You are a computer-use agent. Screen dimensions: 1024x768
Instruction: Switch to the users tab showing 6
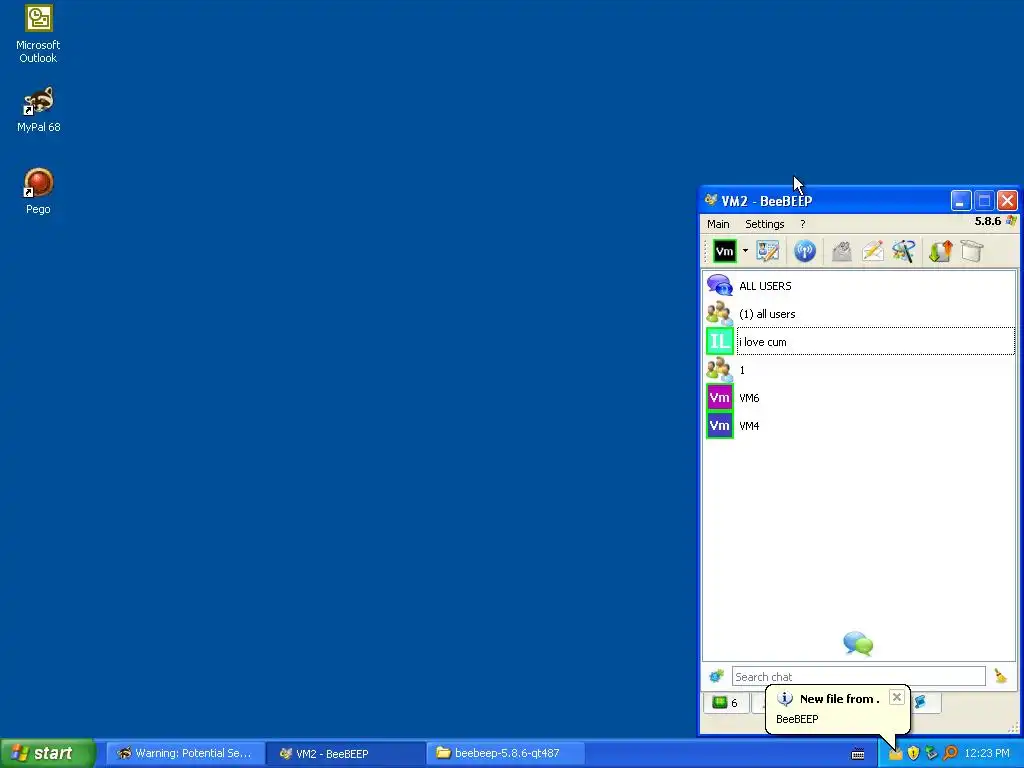726,703
